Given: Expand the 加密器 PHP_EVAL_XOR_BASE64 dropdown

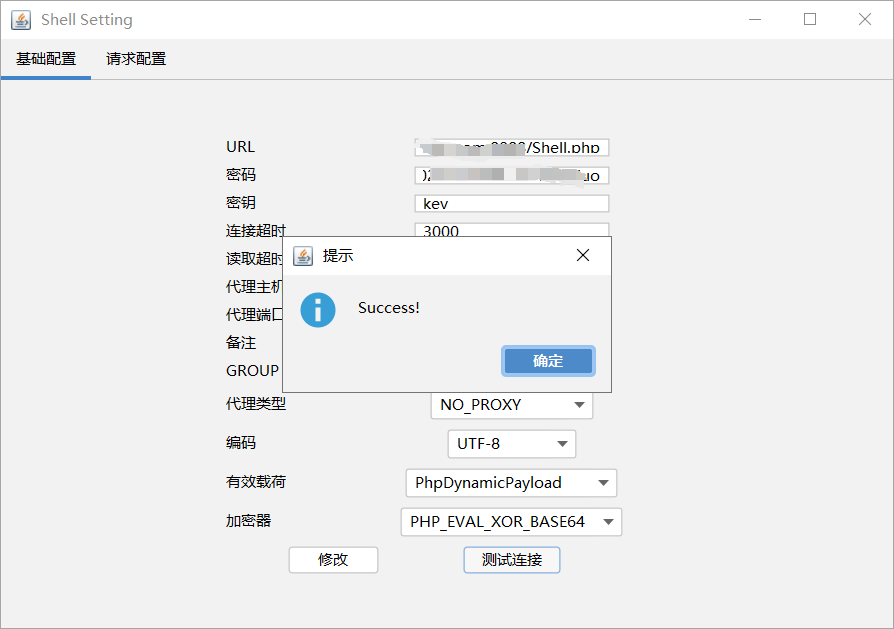Looking at the screenshot, I should pyautogui.click(x=511, y=522).
